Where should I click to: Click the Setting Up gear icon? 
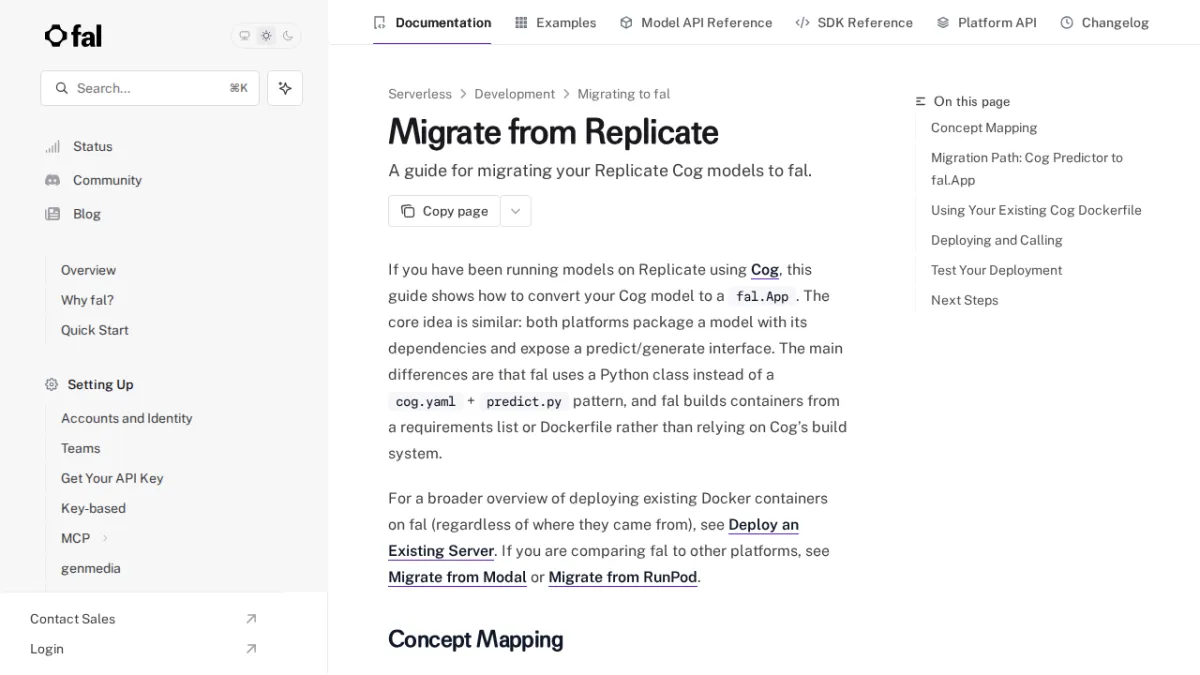point(52,384)
